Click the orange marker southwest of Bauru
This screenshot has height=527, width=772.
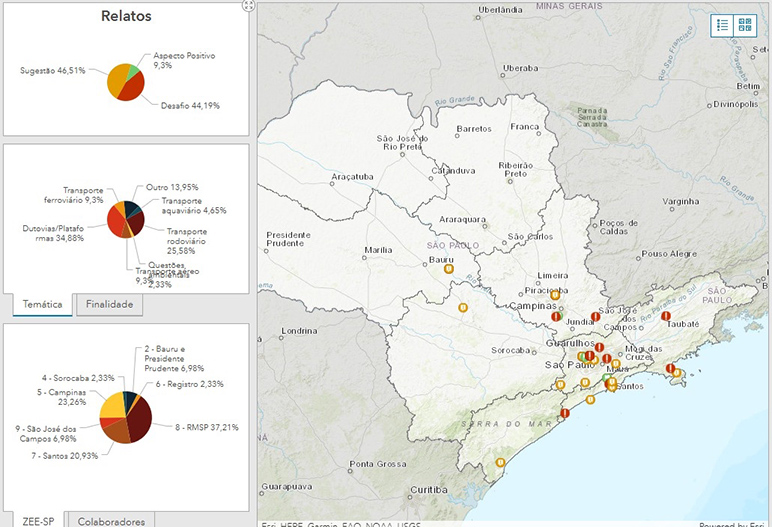(x=463, y=307)
